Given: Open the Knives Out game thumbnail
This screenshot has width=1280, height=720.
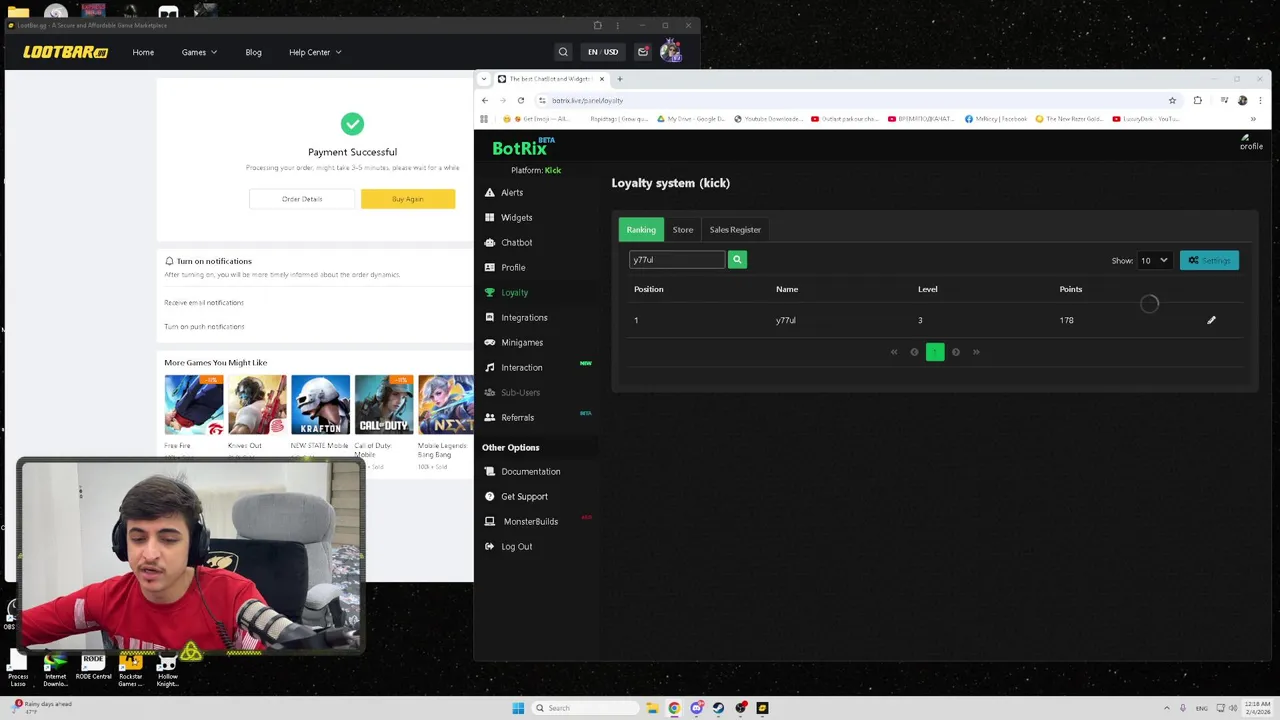Looking at the screenshot, I should pos(257,405).
